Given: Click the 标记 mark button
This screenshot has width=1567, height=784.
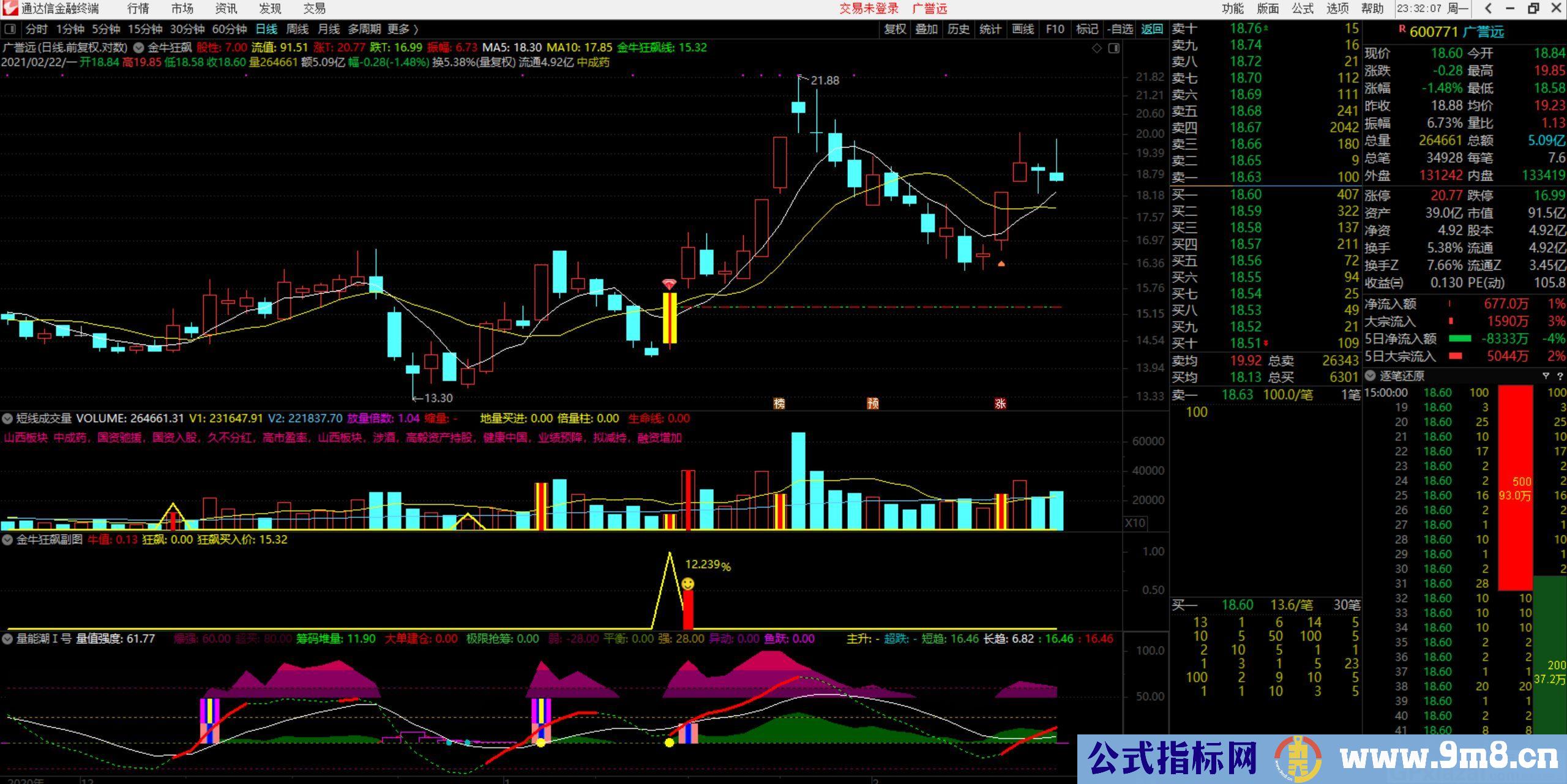Looking at the screenshot, I should 1087,29.
